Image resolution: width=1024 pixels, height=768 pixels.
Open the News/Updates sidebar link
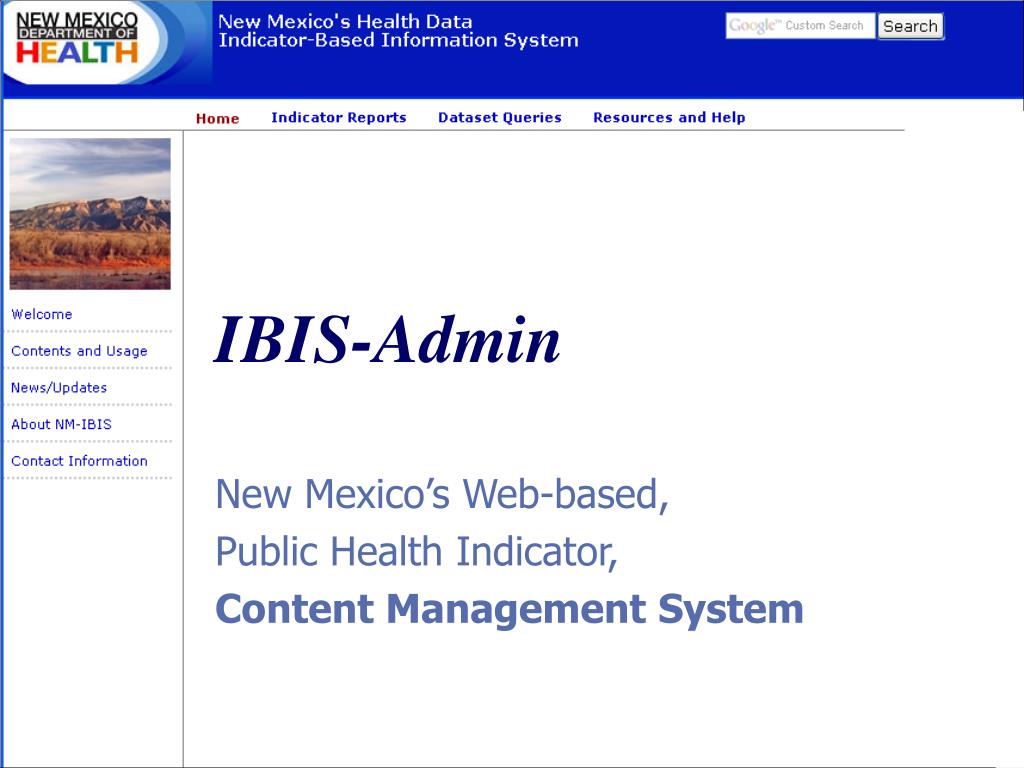[x=59, y=387]
